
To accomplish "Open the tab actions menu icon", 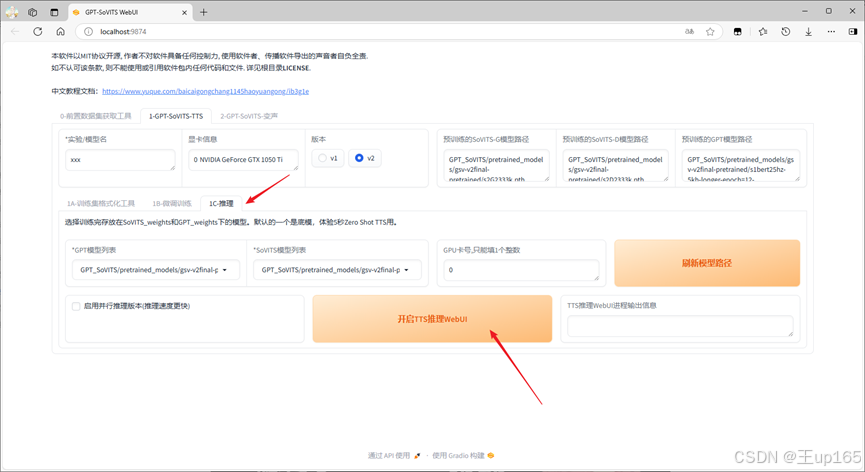I will click(54, 12).
